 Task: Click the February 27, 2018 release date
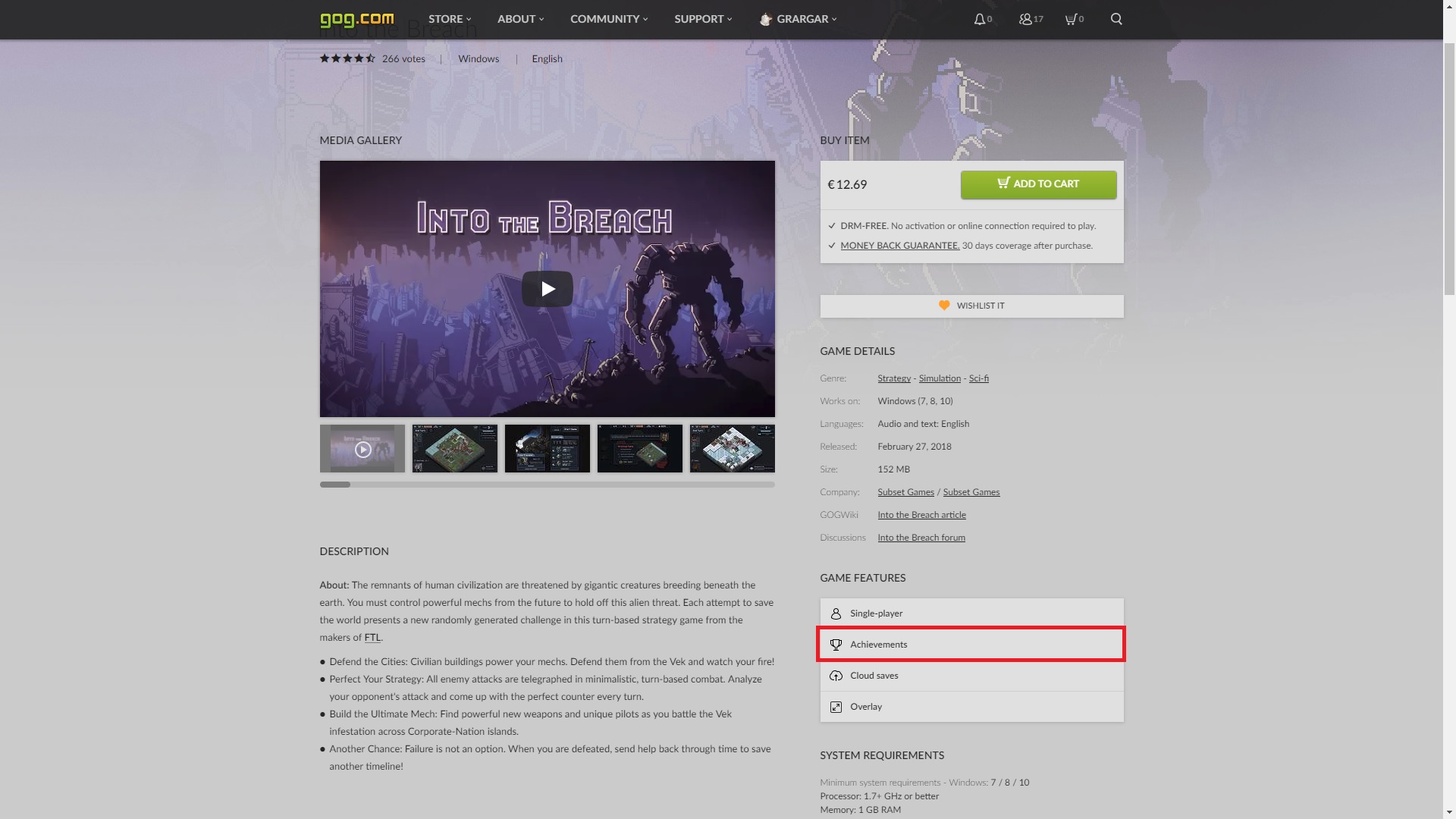click(x=914, y=447)
